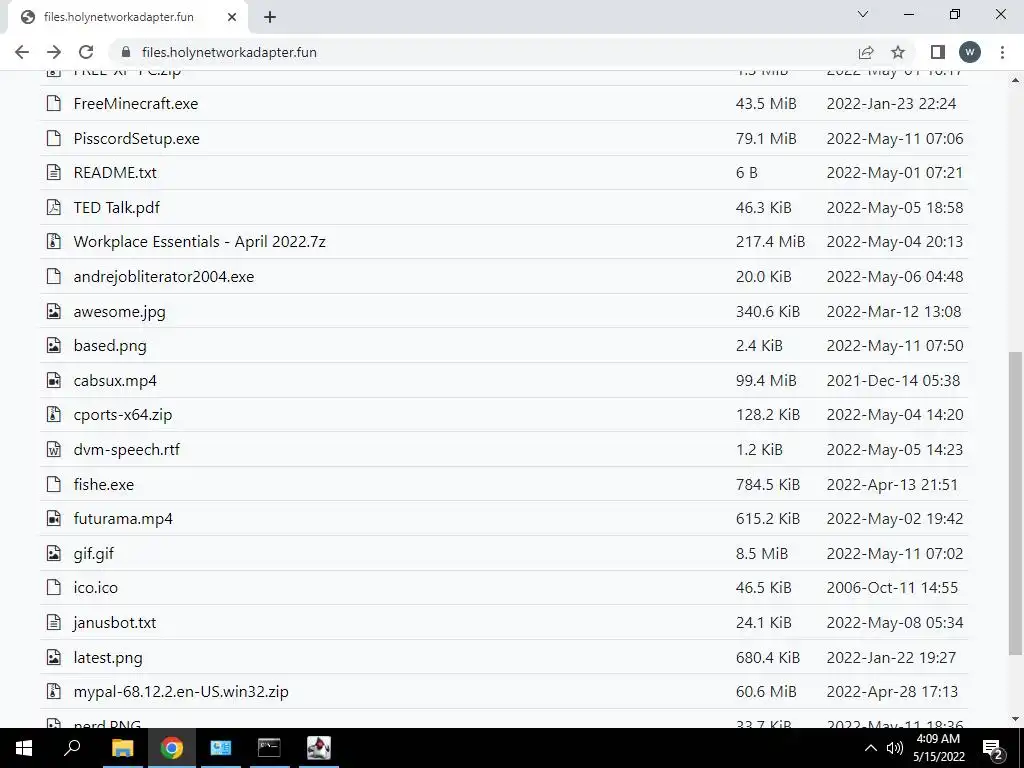
Task: Click the file icon beside PisscordSetup.exe
Action: pyautogui.click(x=54, y=138)
